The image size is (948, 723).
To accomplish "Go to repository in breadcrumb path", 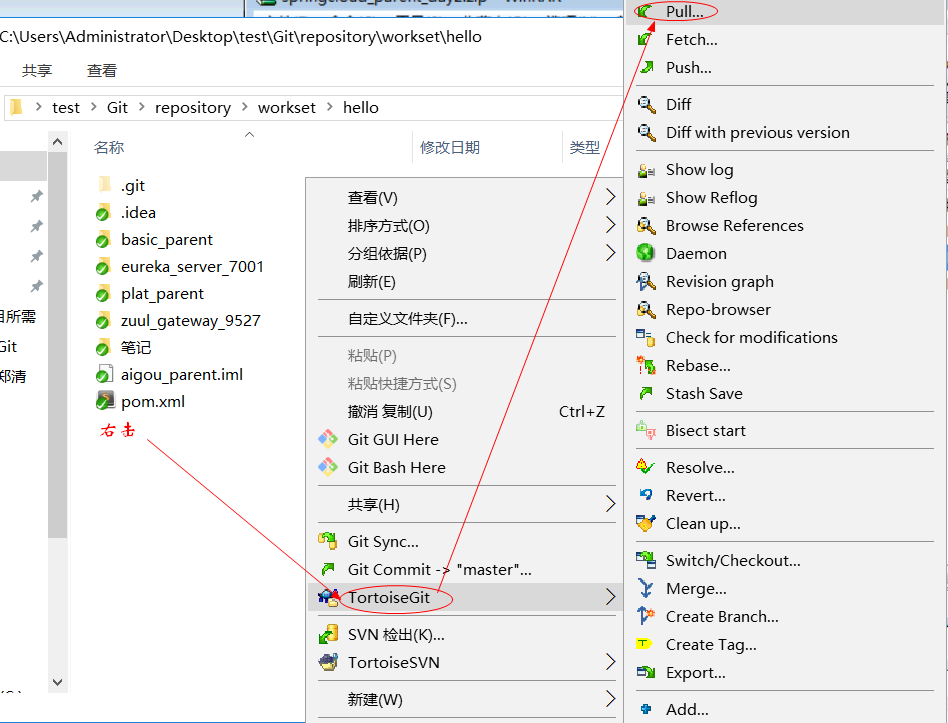I will [193, 108].
